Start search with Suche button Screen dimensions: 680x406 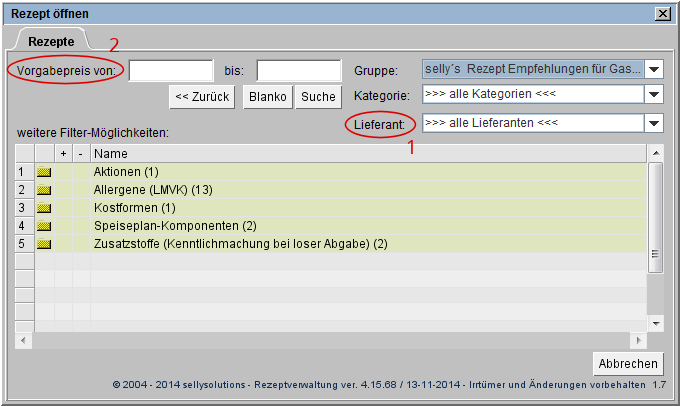[318, 97]
